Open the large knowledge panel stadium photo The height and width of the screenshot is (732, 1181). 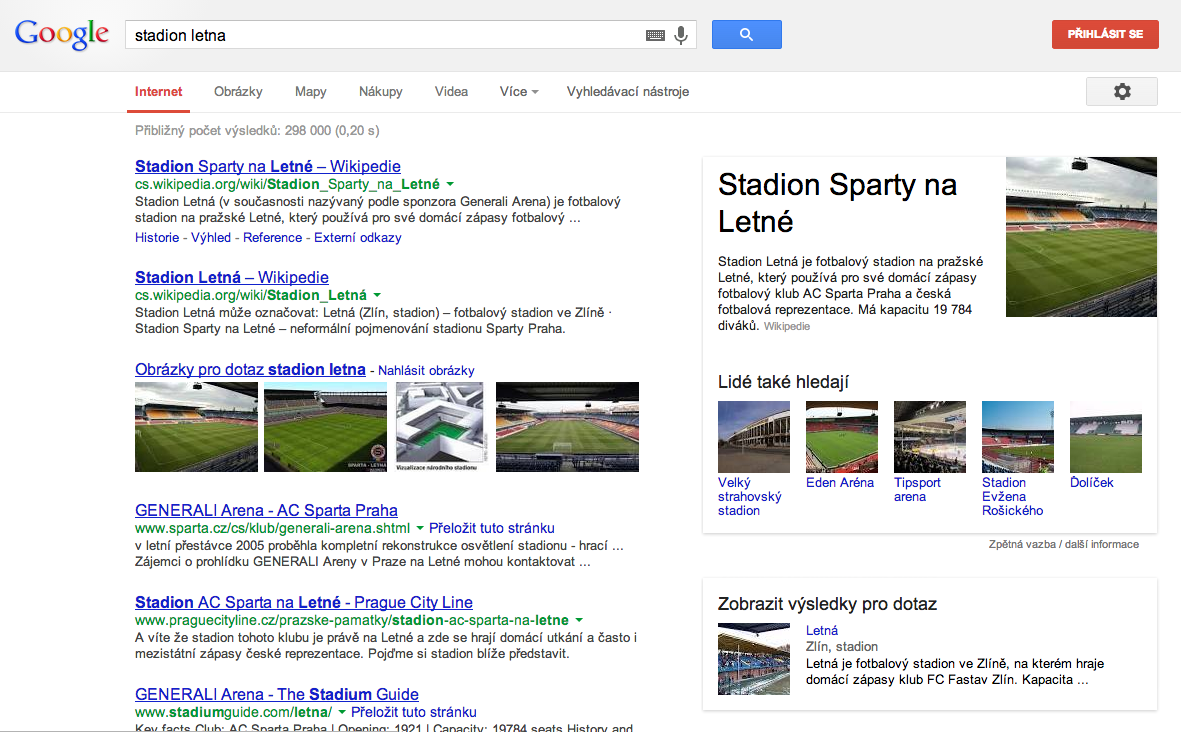coord(1081,236)
